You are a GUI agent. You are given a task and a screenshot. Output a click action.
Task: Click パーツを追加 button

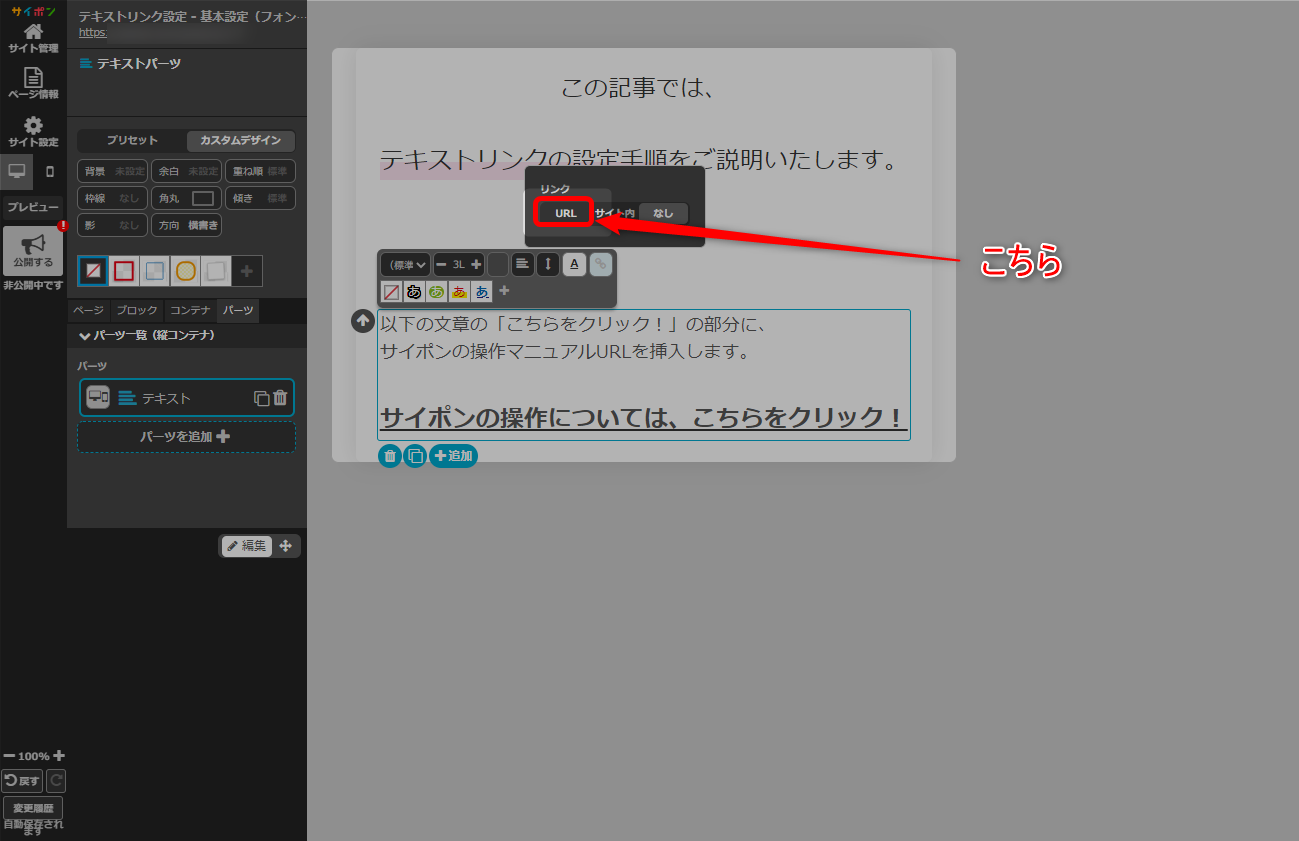pos(186,437)
